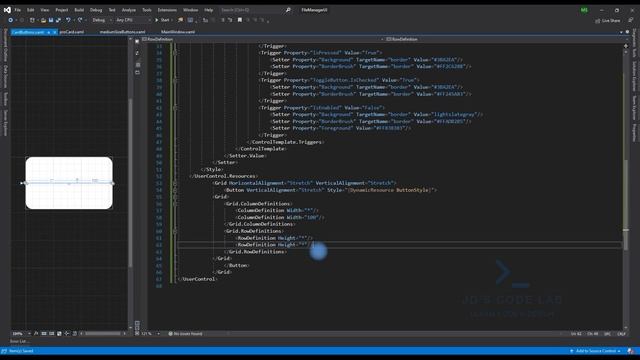Open the Project menu

(62, 10)
